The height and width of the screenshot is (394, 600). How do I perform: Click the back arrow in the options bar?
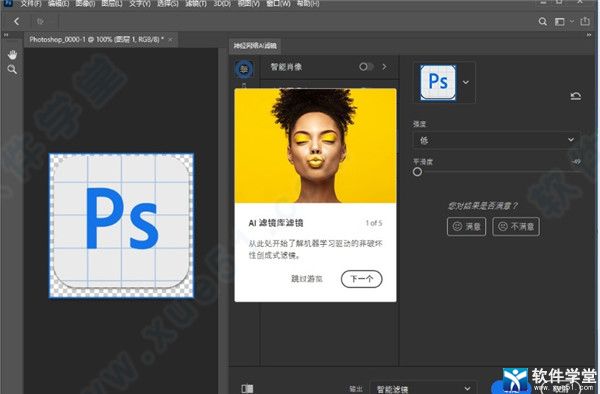16,21
